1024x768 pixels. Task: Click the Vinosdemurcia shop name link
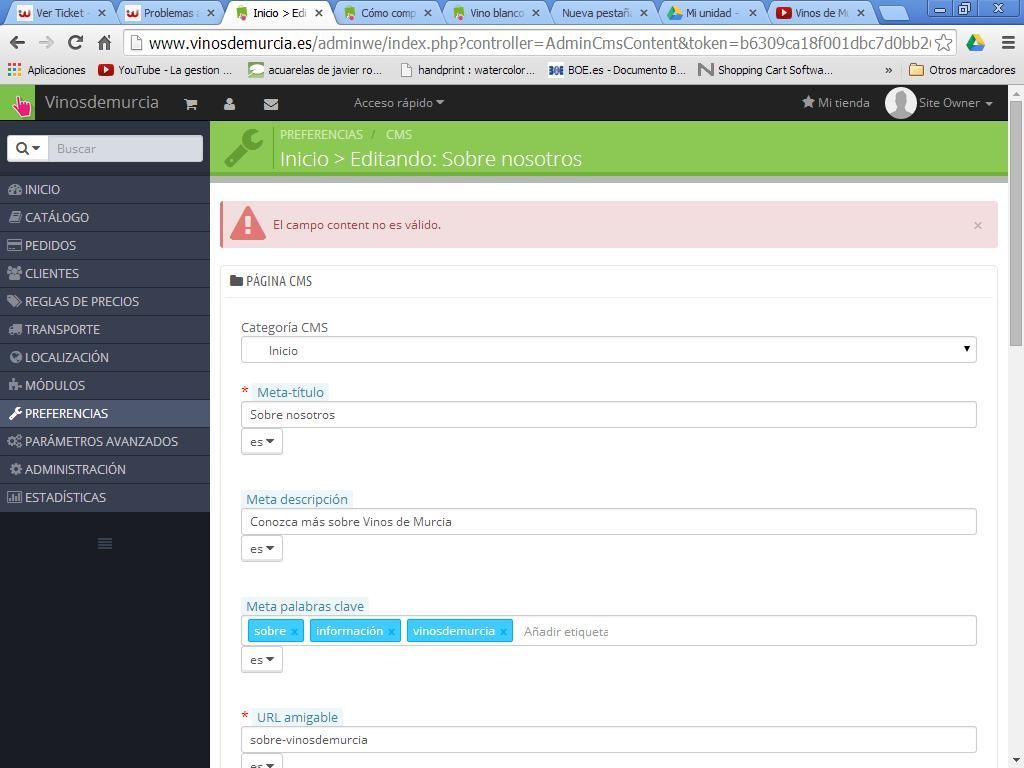(101, 103)
